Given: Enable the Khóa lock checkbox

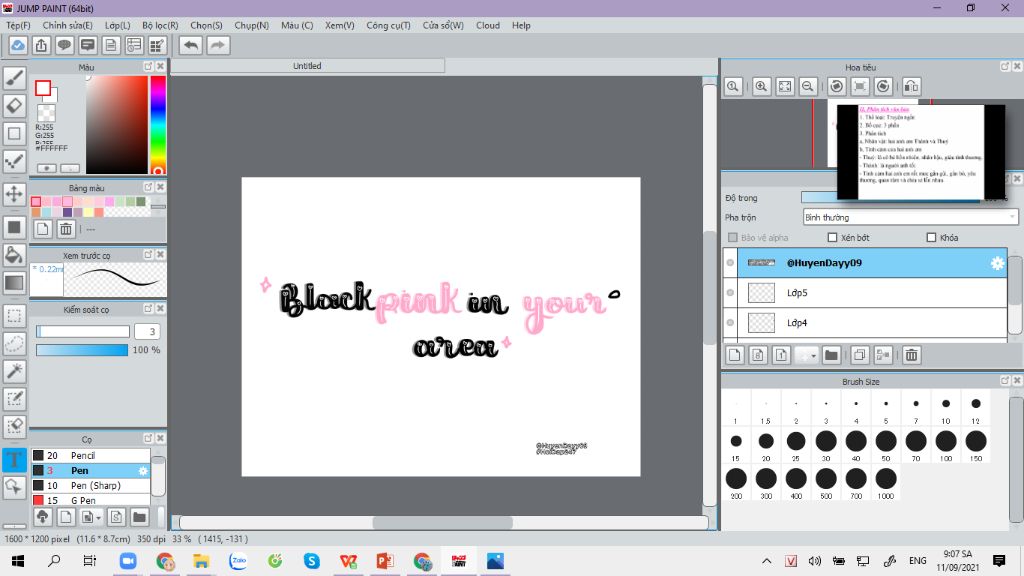Looking at the screenshot, I should click(931, 238).
